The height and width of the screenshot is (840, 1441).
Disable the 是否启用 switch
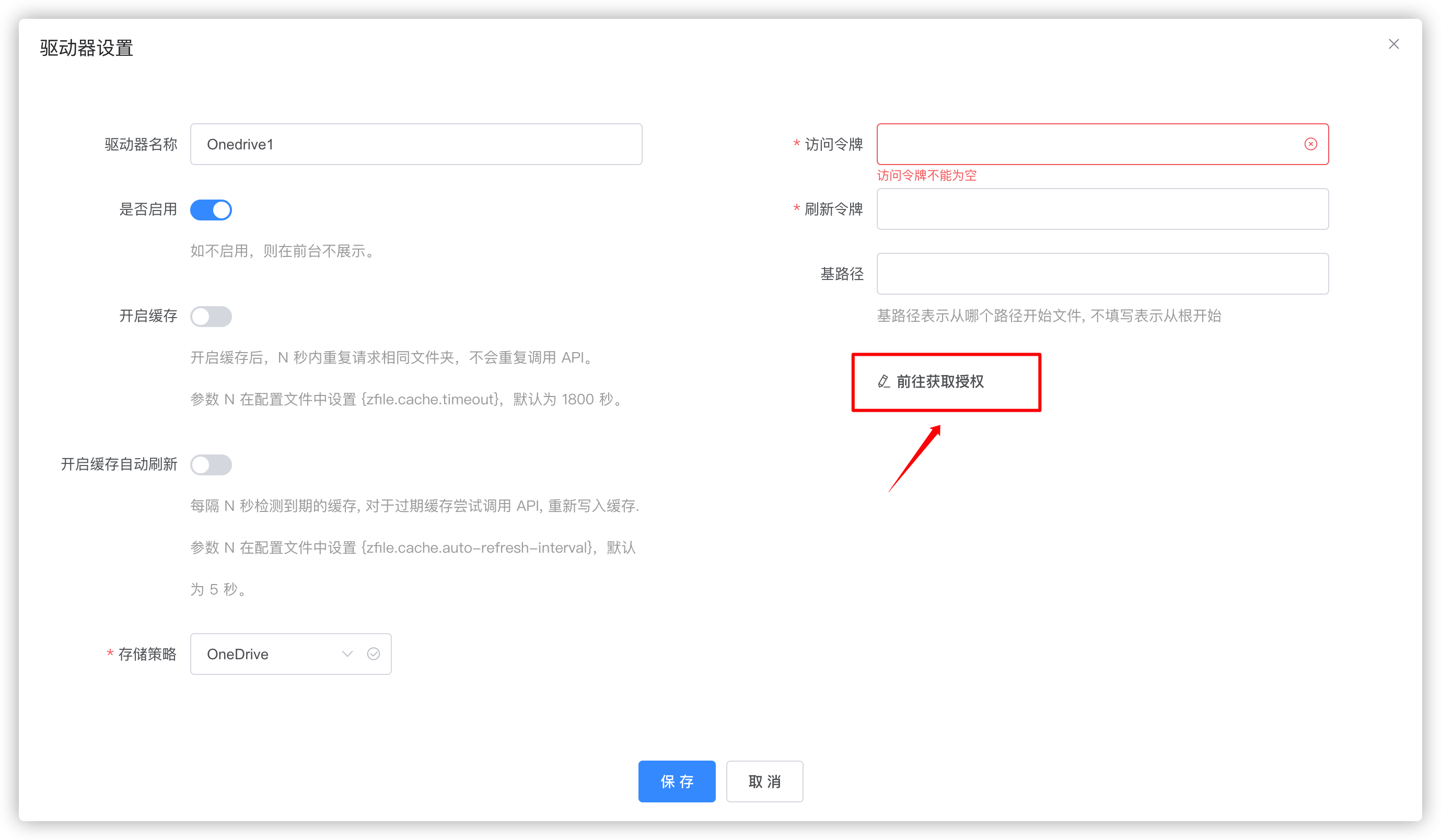tap(211, 210)
